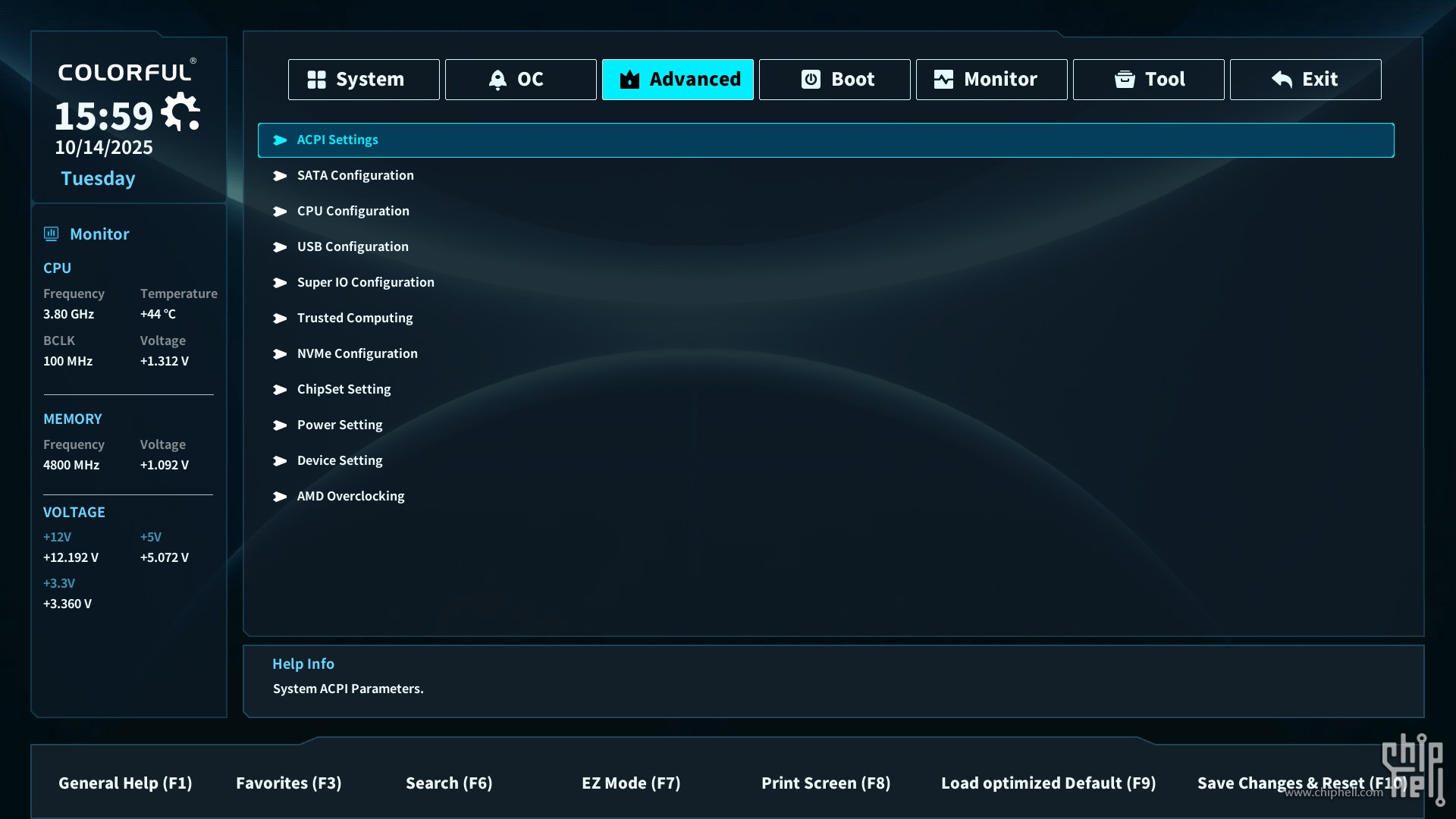The image size is (1456, 819).
Task: Click the sidebar Monitor panel icon
Action: (51, 234)
